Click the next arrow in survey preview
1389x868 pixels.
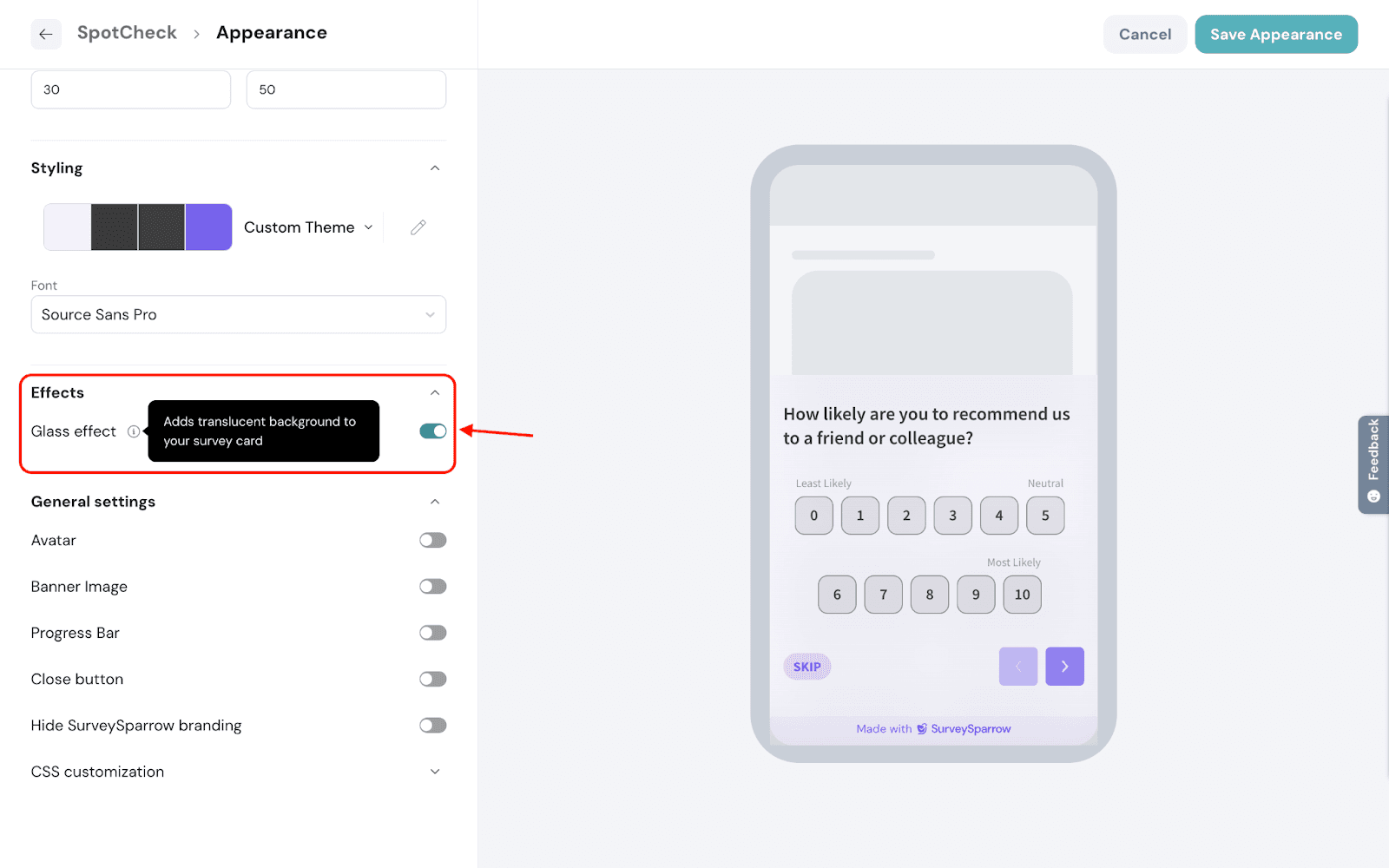pos(1064,667)
